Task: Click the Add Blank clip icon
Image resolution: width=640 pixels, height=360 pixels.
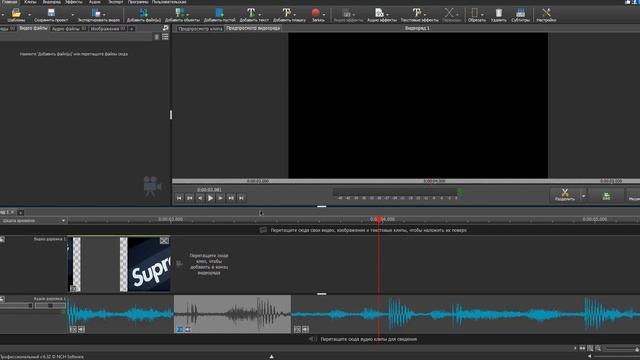Action: [220, 13]
